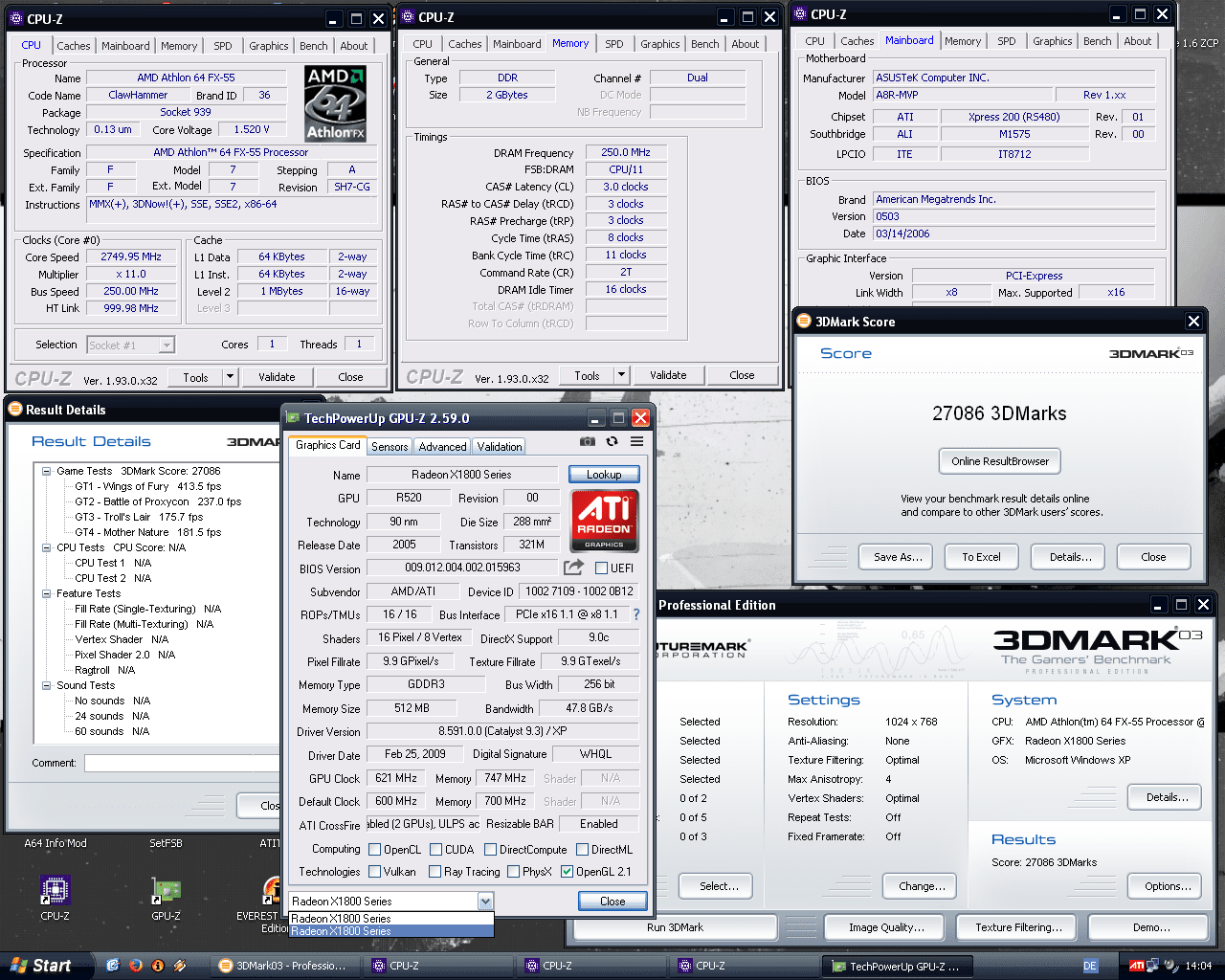Image resolution: width=1225 pixels, height=980 pixels.
Task: Click the Result Details window title icon
Action: [x=15, y=409]
